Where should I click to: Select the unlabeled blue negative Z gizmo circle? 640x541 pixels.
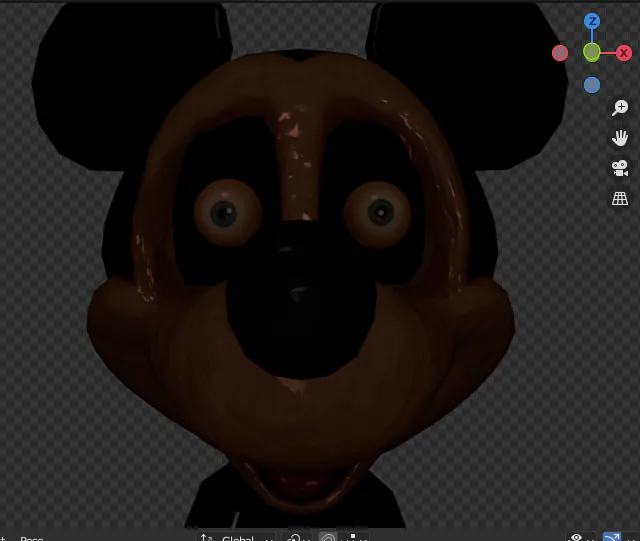592,85
